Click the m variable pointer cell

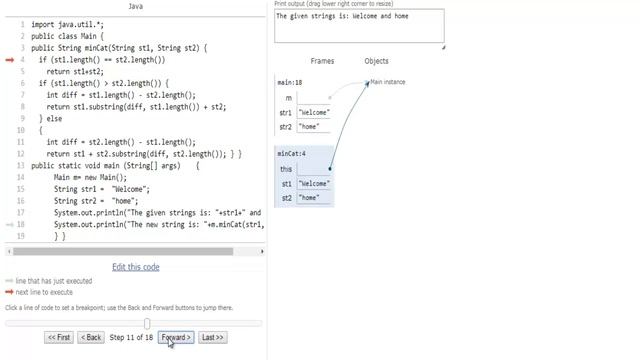(314, 98)
